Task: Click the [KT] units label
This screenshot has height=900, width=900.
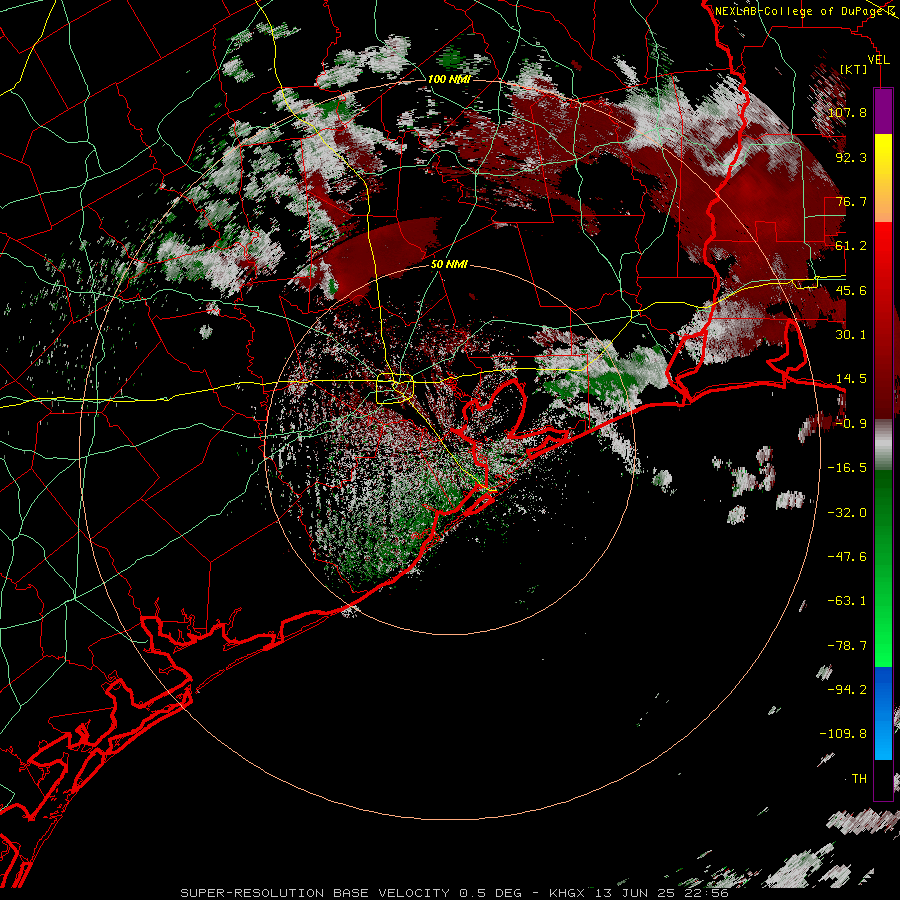Action: 854,69
